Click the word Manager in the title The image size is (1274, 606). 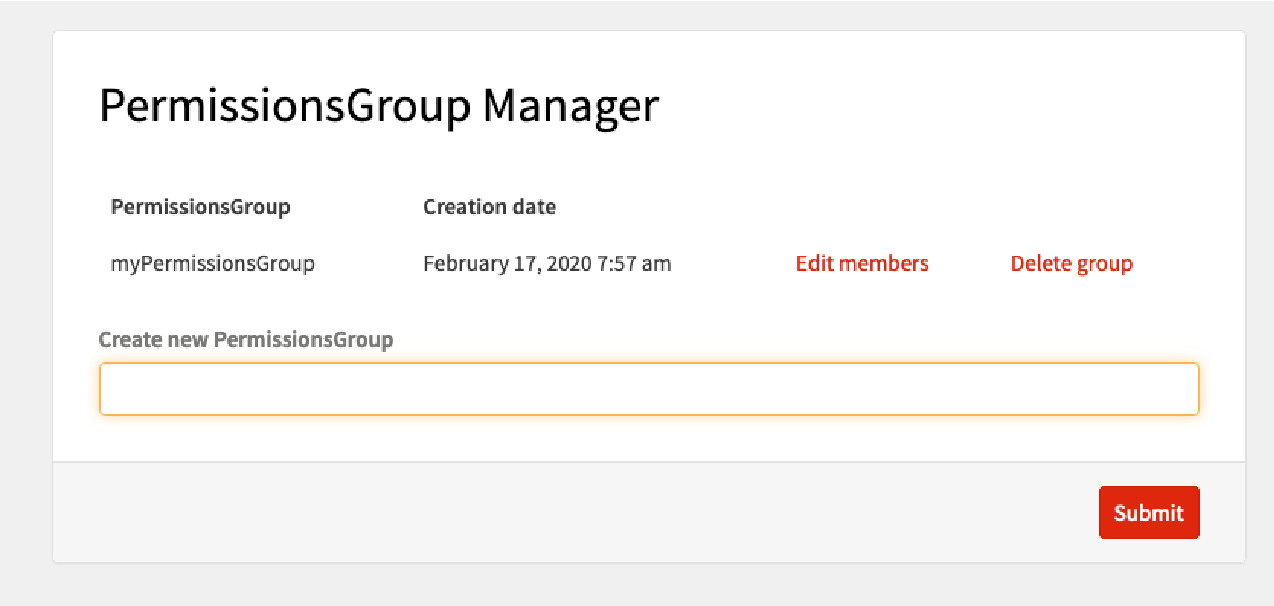click(570, 106)
